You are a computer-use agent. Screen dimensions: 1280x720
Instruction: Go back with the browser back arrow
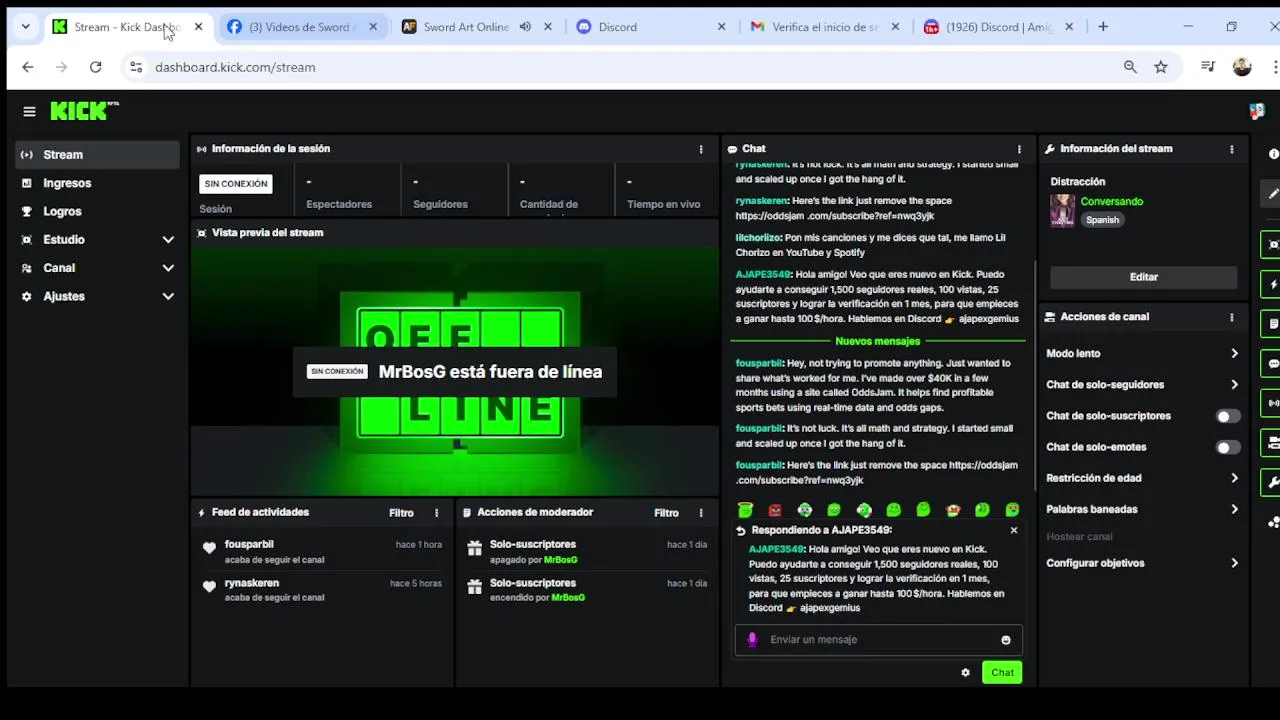coord(27,67)
